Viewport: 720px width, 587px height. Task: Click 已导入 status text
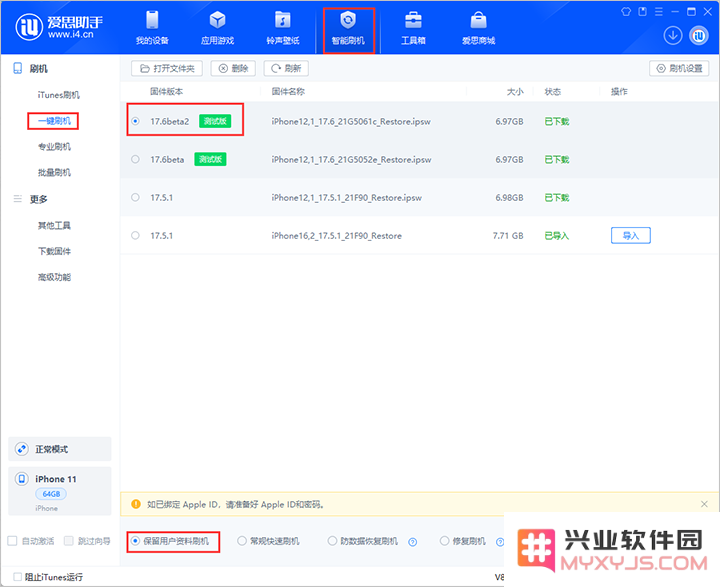click(557, 236)
